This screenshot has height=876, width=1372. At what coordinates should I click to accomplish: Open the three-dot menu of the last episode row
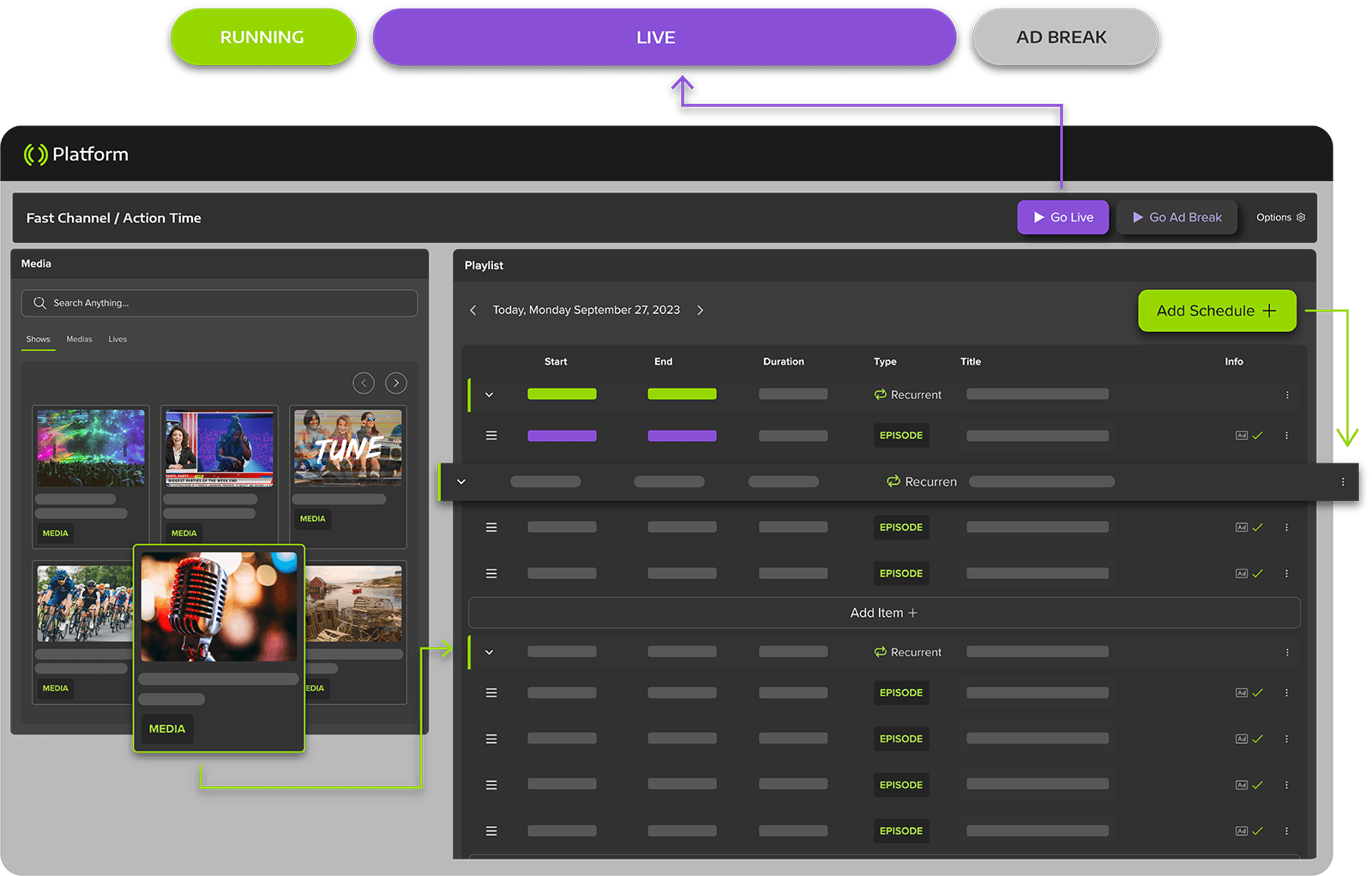click(1287, 831)
